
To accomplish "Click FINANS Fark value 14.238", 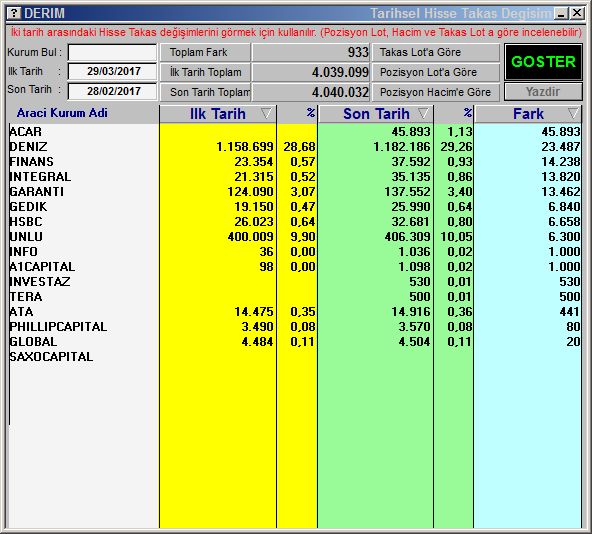I will point(561,162).
